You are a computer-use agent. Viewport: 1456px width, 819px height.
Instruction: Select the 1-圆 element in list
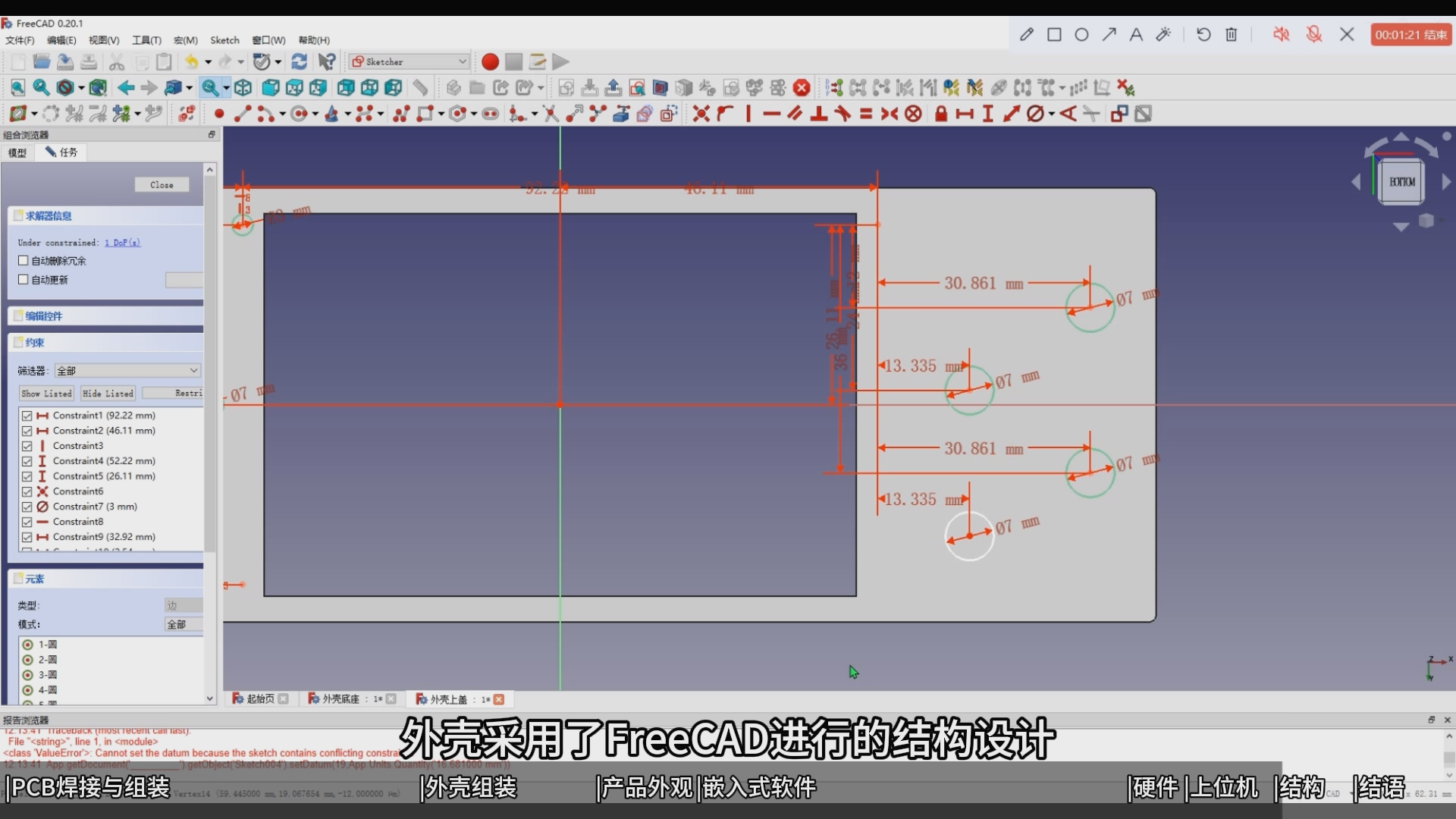click(x=48, y=645)
